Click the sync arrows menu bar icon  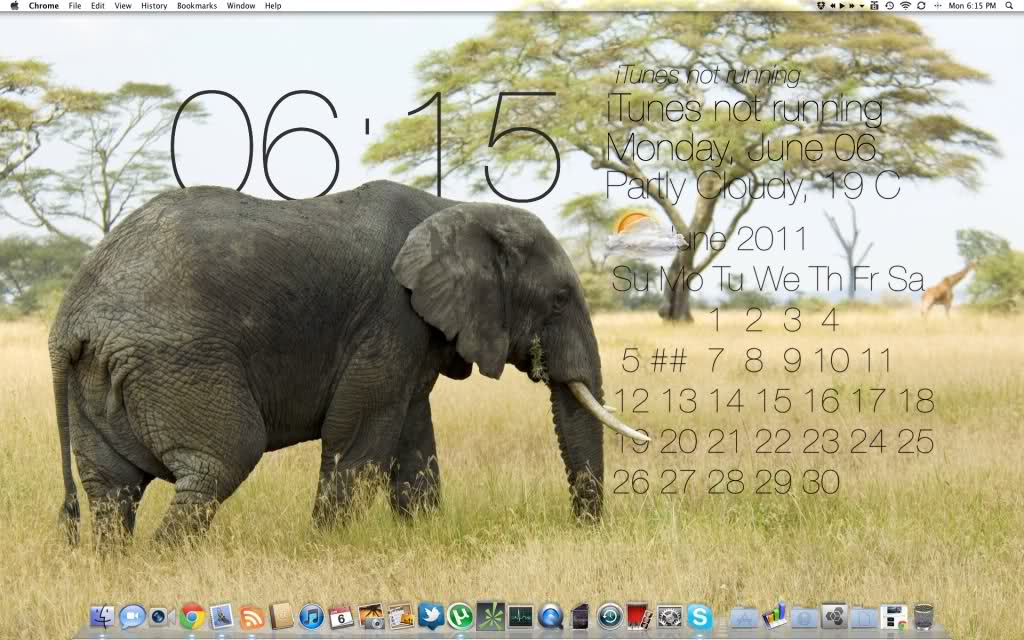921,5
